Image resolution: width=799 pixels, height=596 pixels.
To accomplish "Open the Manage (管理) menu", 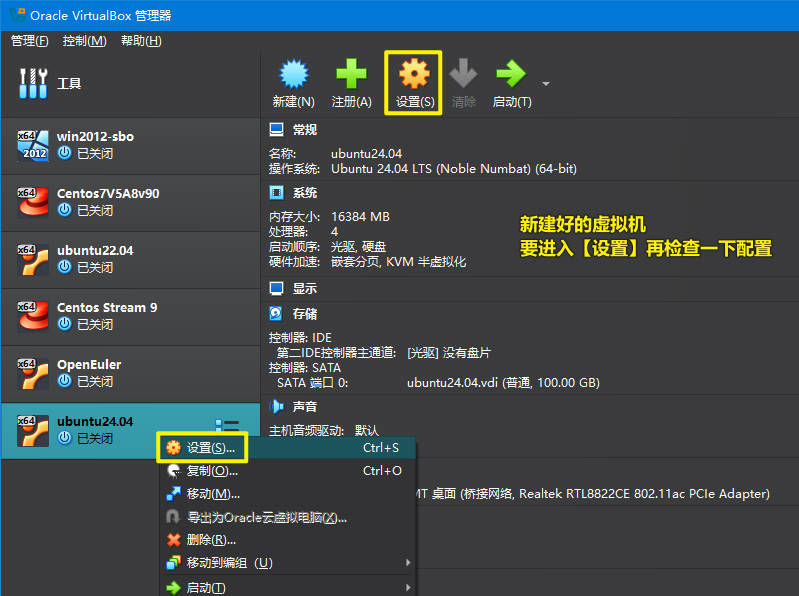I will coord(29,41).
